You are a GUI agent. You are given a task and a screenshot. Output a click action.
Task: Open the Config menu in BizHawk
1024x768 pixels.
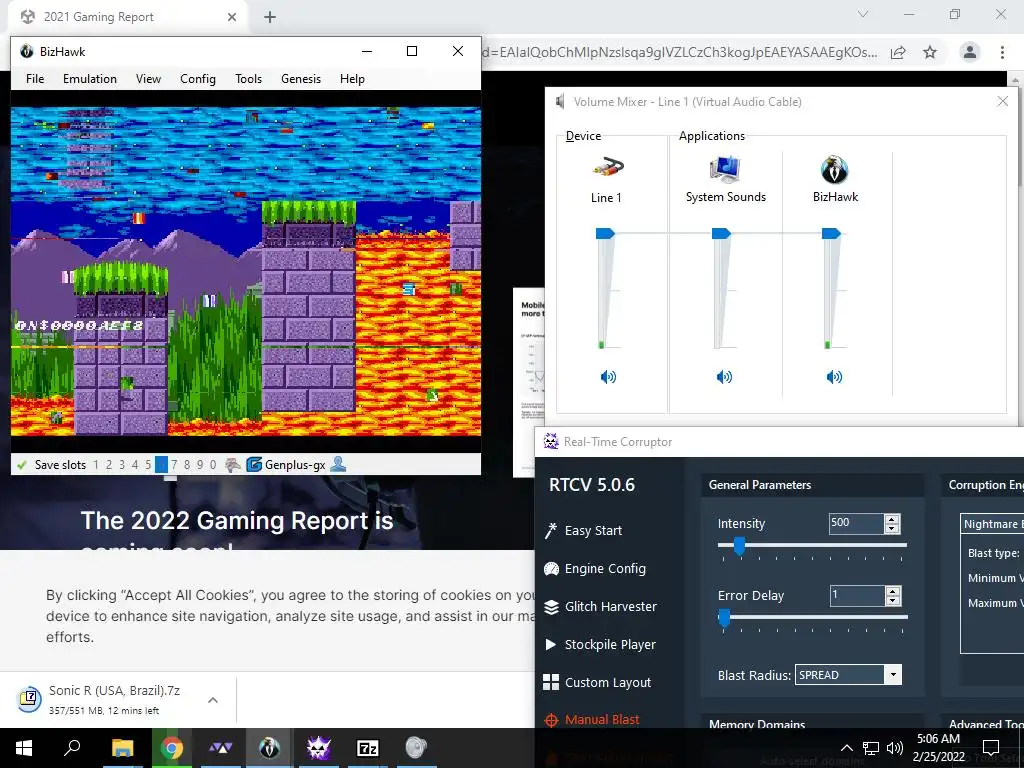(x=198, y=79)
